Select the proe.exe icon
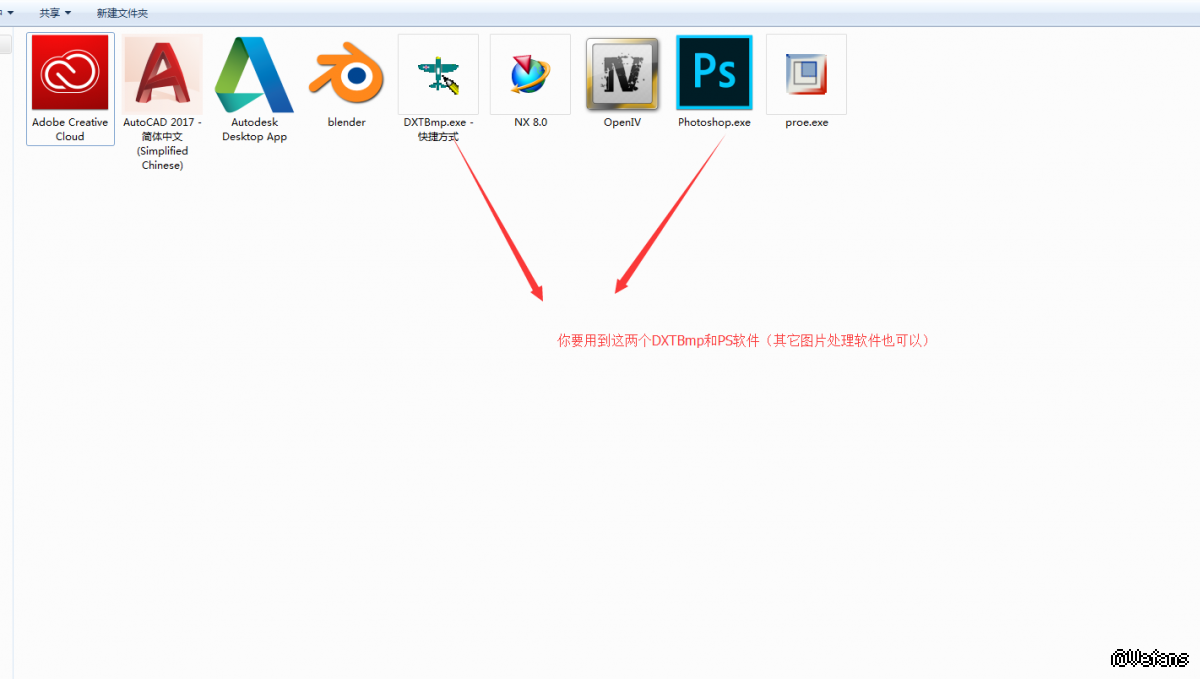1200x679 pixels. click(806, 75)
